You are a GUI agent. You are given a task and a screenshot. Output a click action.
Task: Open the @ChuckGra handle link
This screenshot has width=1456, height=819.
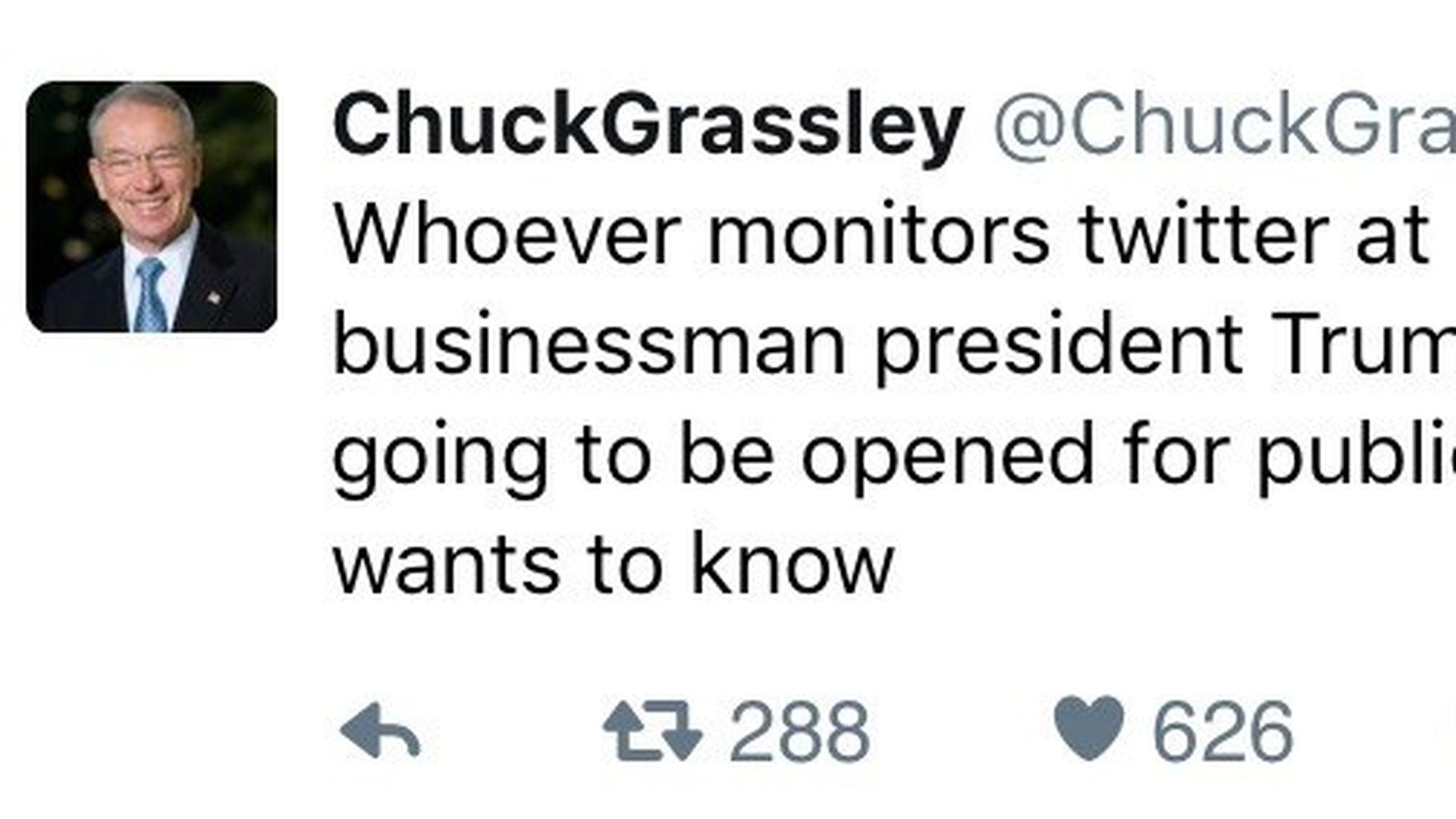1224,126
